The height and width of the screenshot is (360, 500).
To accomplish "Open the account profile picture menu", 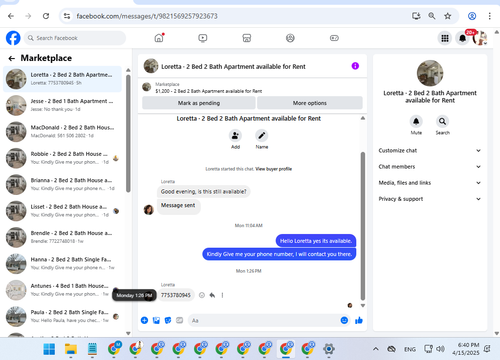I will tap(480, 38).
